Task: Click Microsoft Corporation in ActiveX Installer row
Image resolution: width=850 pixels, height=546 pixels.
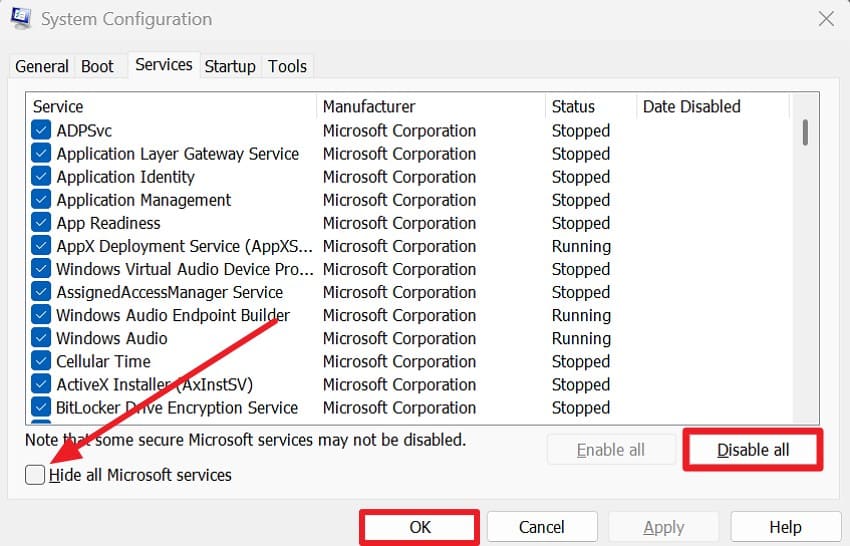Action: pos(400,384)
